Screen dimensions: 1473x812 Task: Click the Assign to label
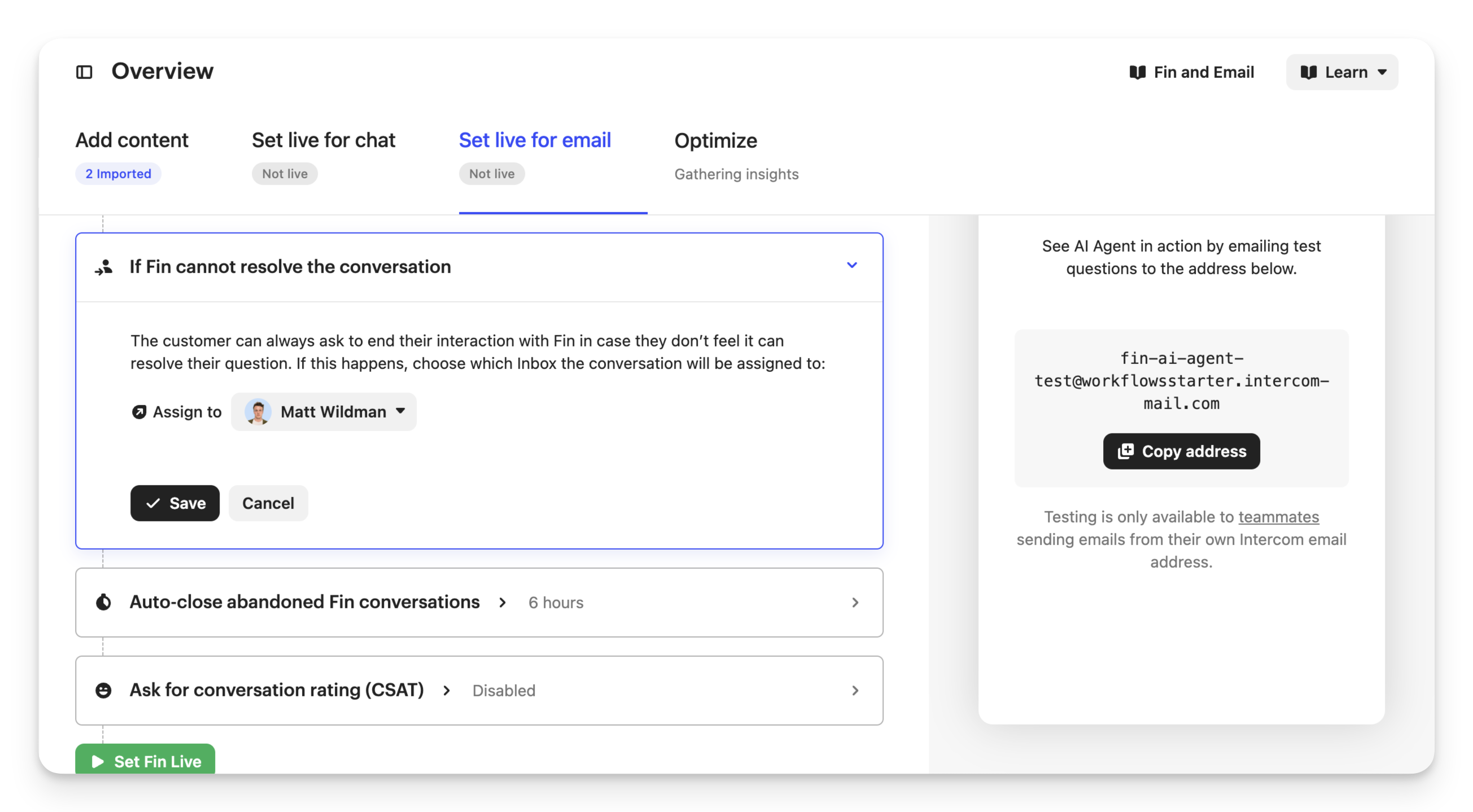pos(187,412)
